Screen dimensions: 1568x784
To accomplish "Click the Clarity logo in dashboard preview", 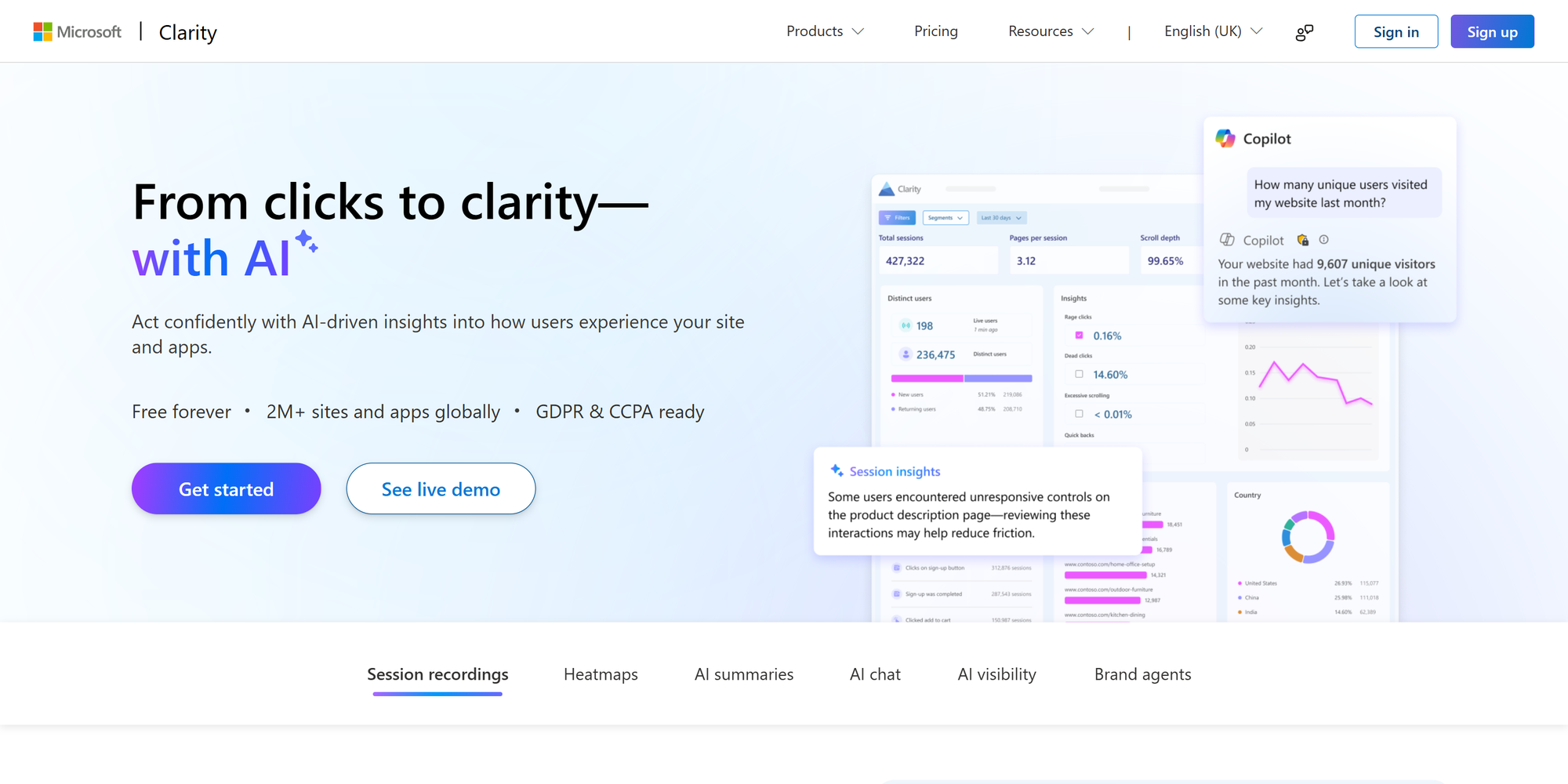I will tap(887, 189).
